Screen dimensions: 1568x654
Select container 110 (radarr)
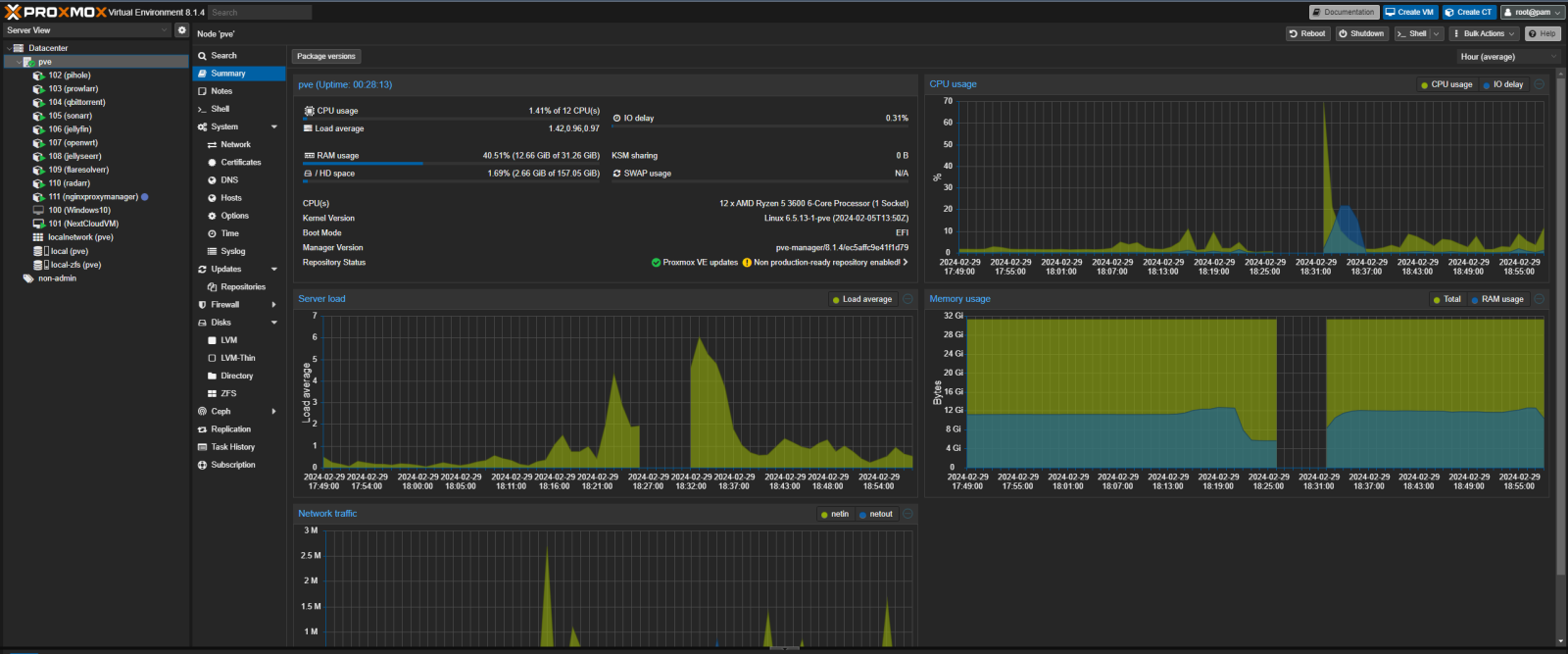[x=70, y=183]
